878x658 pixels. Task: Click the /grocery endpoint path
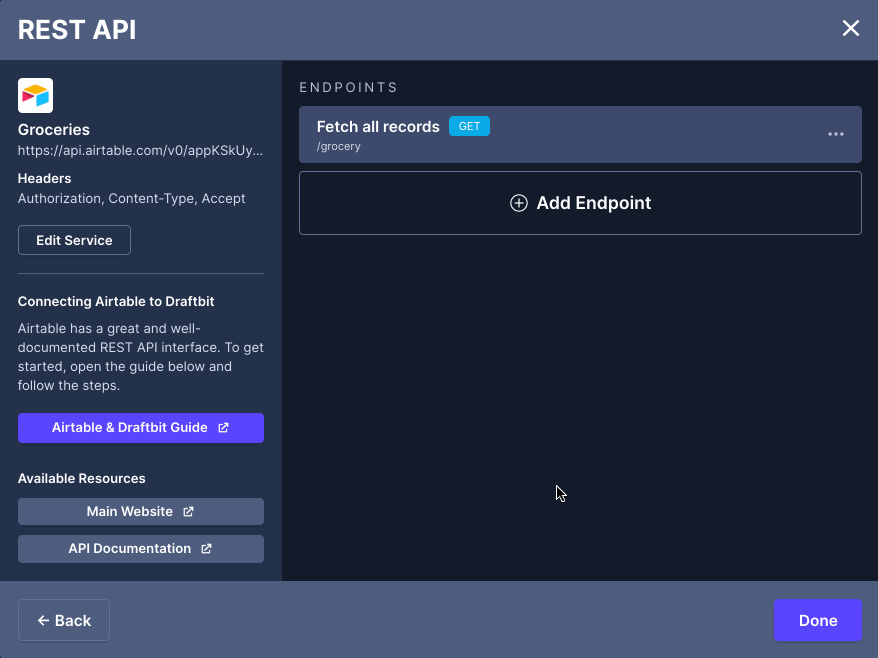coord(339,147)
